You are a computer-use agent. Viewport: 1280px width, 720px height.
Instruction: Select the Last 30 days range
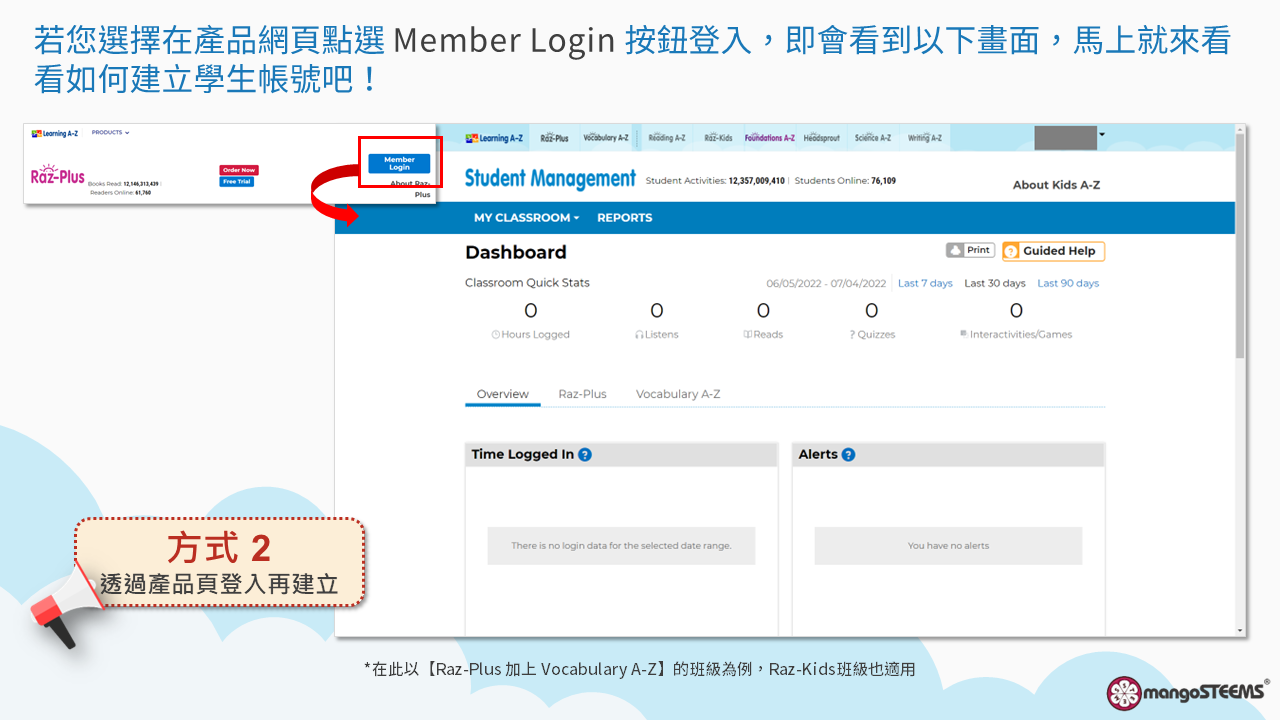pos(995,283)
